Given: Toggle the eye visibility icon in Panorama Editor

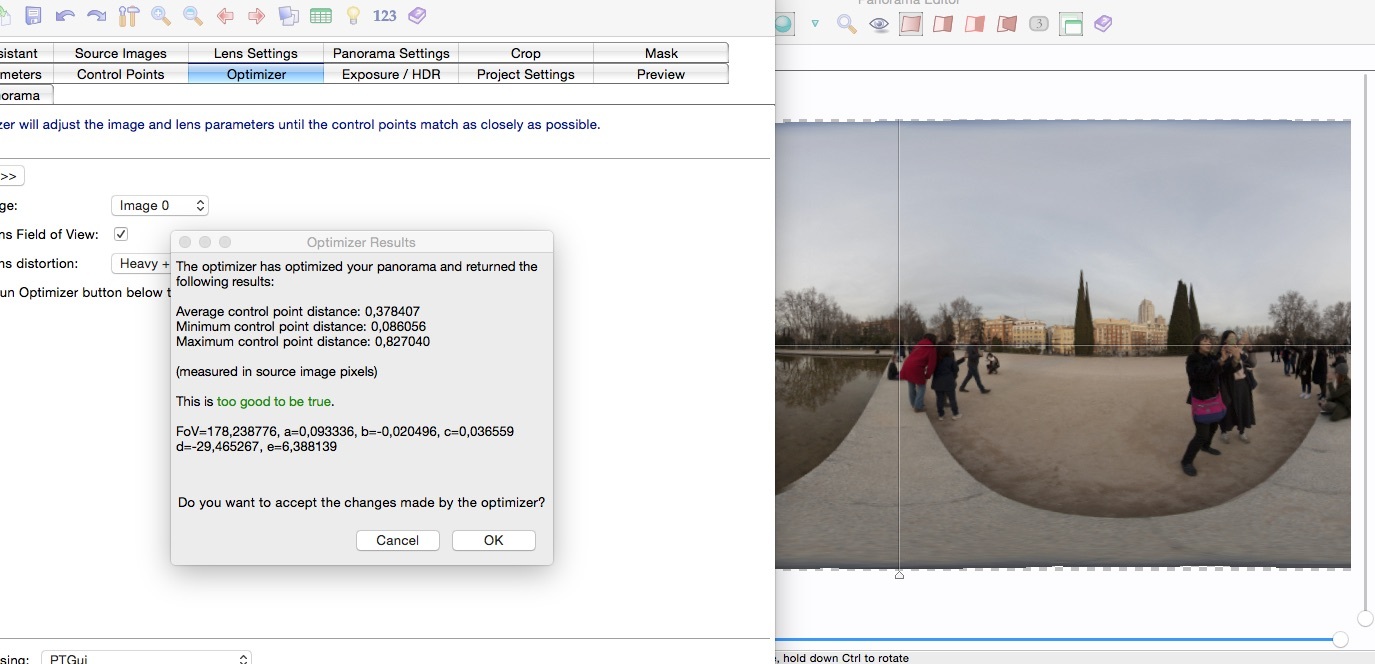Looking at the screenshot, I should tap(879, 25).
